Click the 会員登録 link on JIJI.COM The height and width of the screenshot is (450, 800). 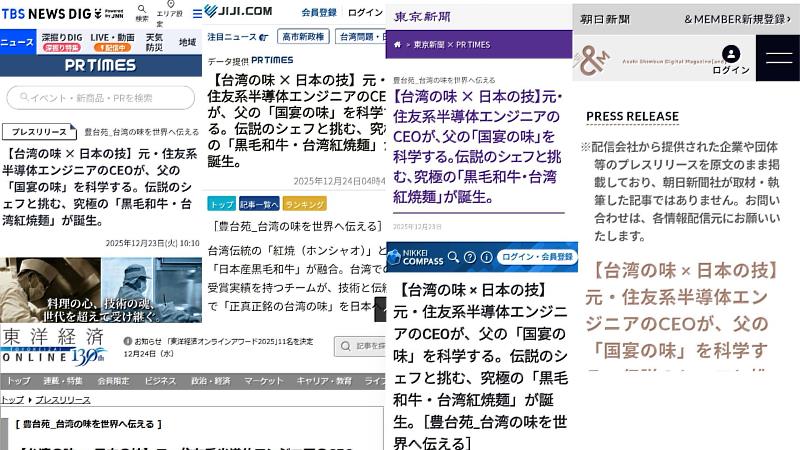coord(319,12)
